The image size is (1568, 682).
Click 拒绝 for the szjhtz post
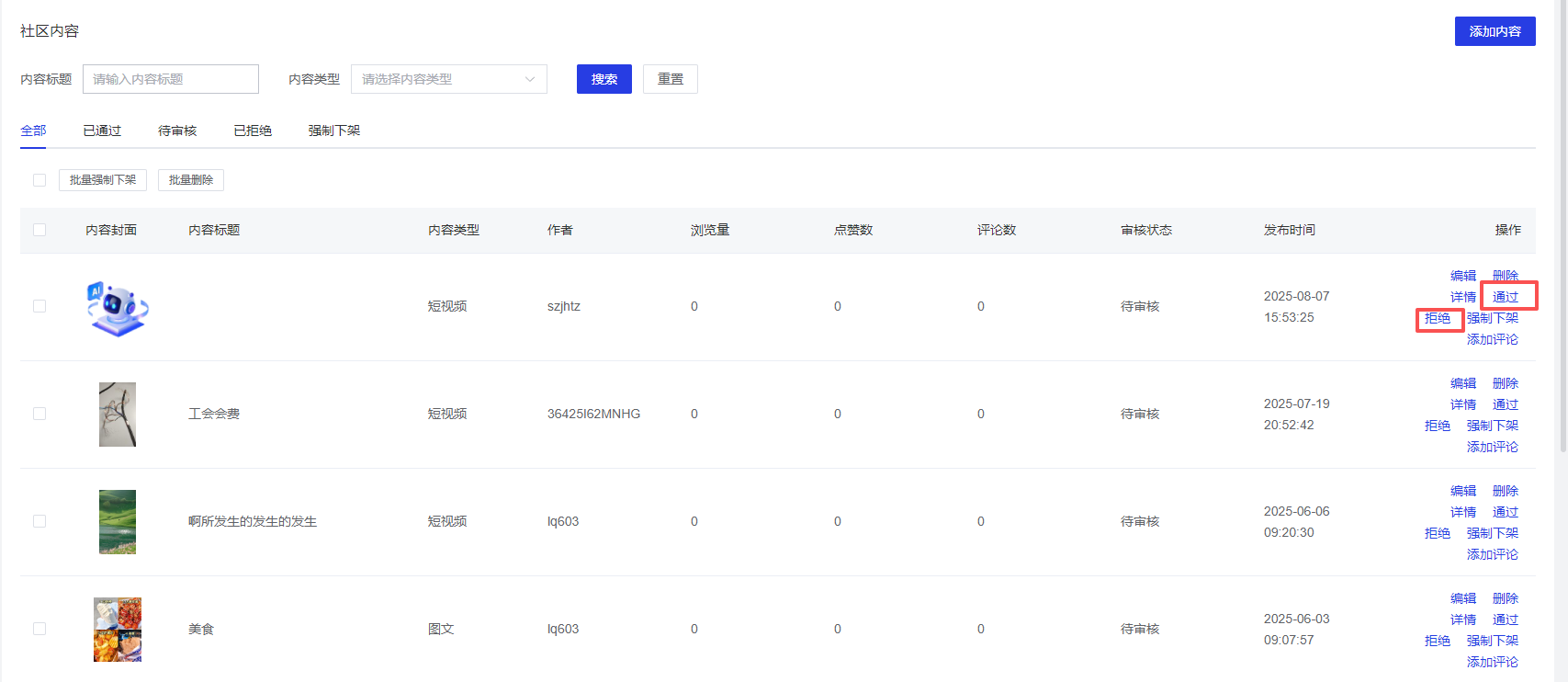click(1438, 318)
